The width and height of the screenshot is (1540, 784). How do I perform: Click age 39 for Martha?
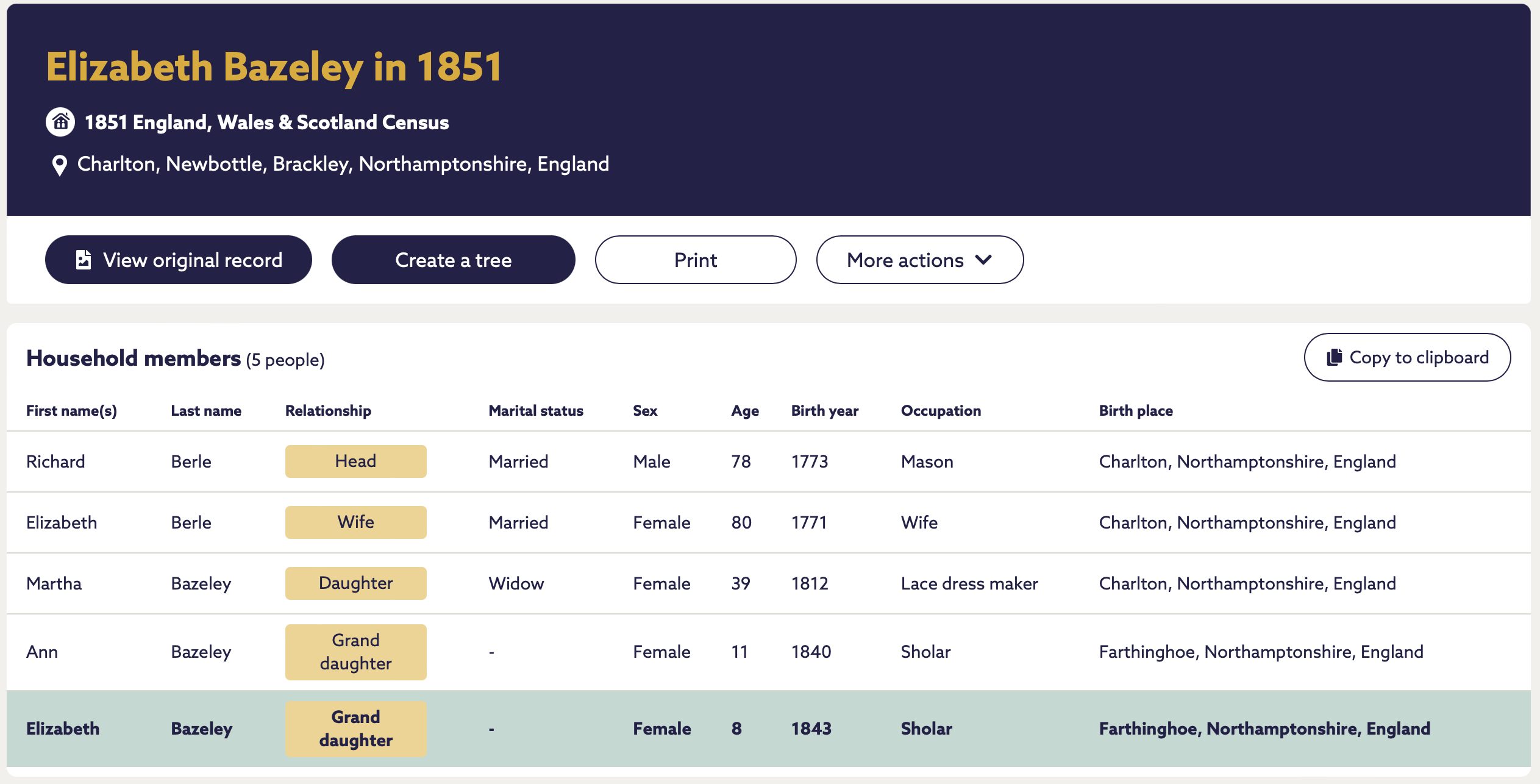click(741, 583)
